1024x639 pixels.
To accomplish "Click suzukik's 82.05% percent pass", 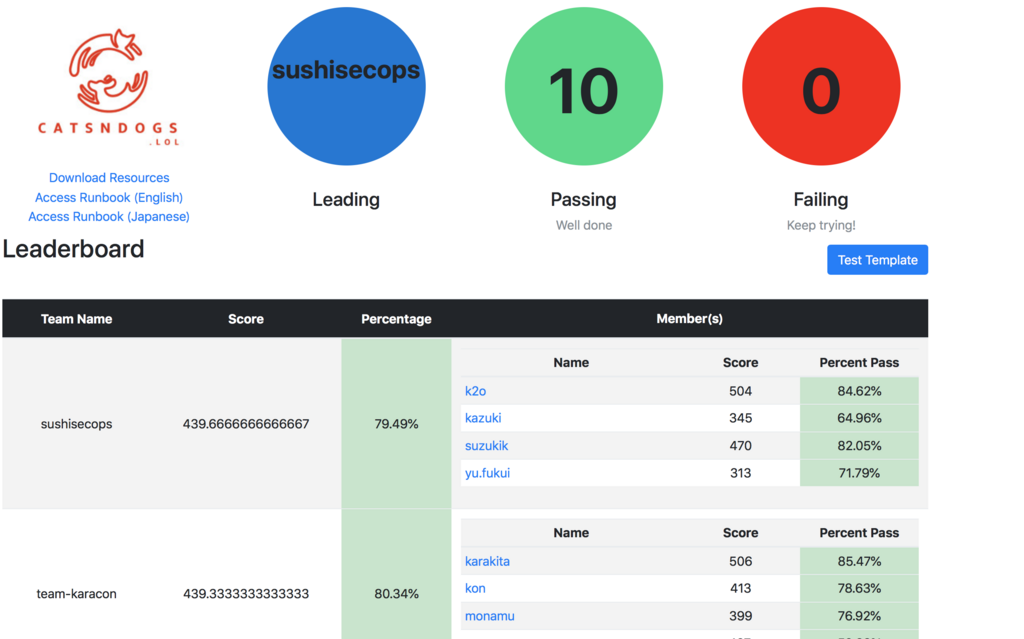I will pyautogui.click(x=859, y=446).
